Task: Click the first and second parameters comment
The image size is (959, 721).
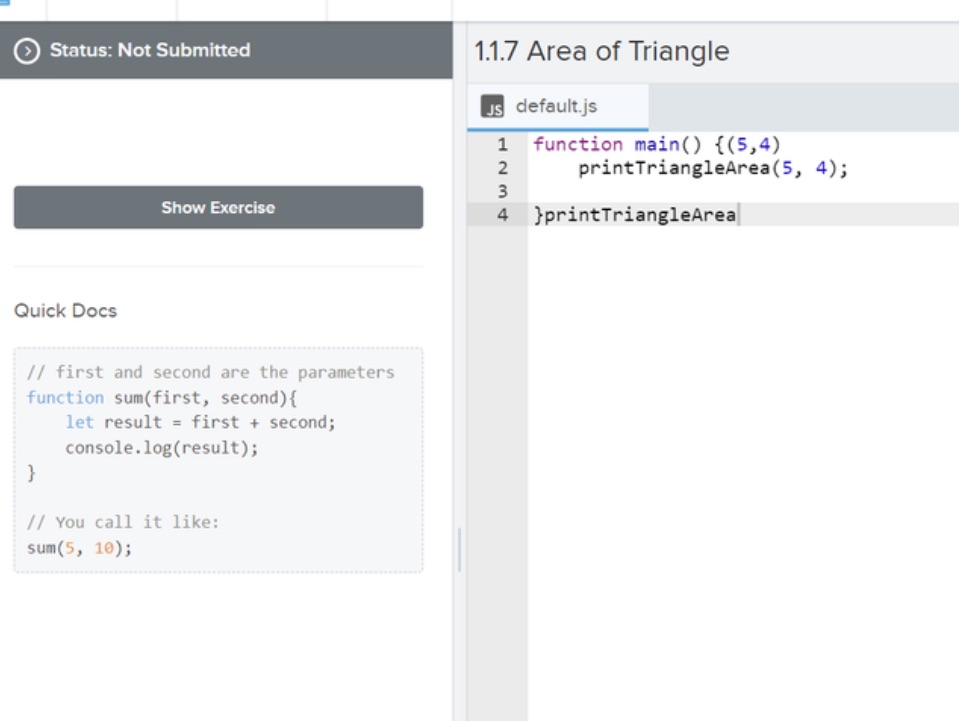Action: point(210,372)
